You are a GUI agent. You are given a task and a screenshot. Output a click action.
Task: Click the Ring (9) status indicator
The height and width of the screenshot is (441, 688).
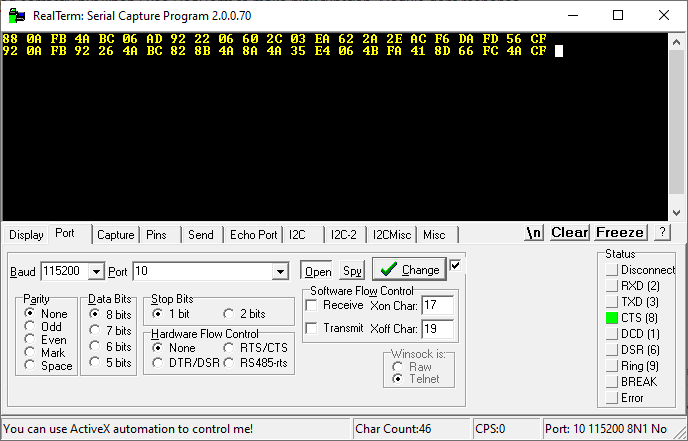click(x=612, y=366)
